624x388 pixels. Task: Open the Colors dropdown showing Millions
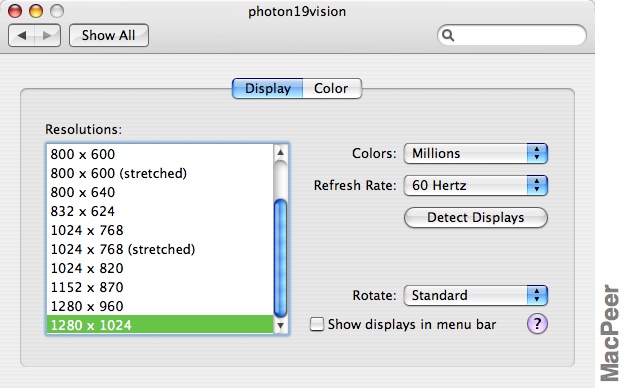point(476,154)
